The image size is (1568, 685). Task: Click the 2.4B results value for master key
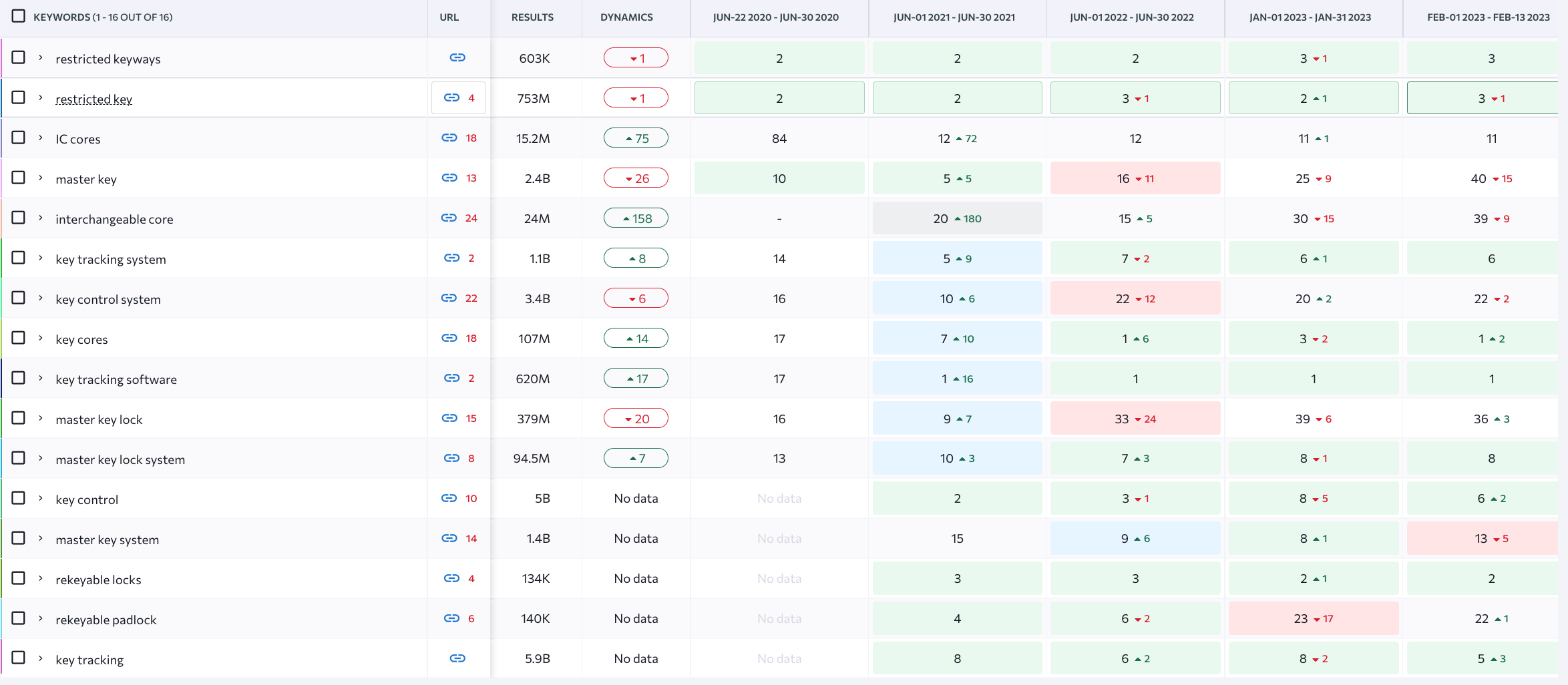click(537, 178)
